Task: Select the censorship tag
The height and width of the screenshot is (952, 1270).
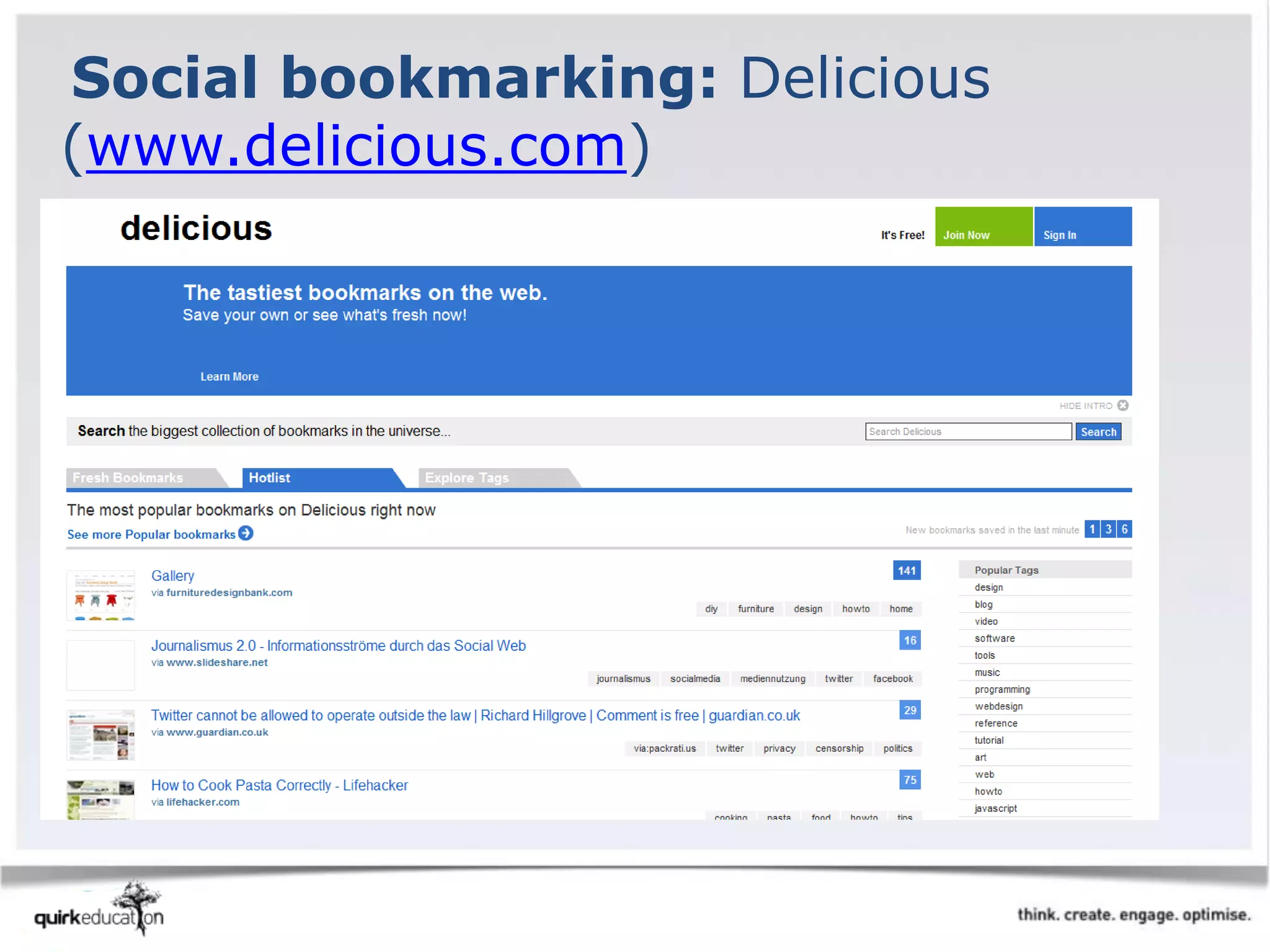Action: 839,749
